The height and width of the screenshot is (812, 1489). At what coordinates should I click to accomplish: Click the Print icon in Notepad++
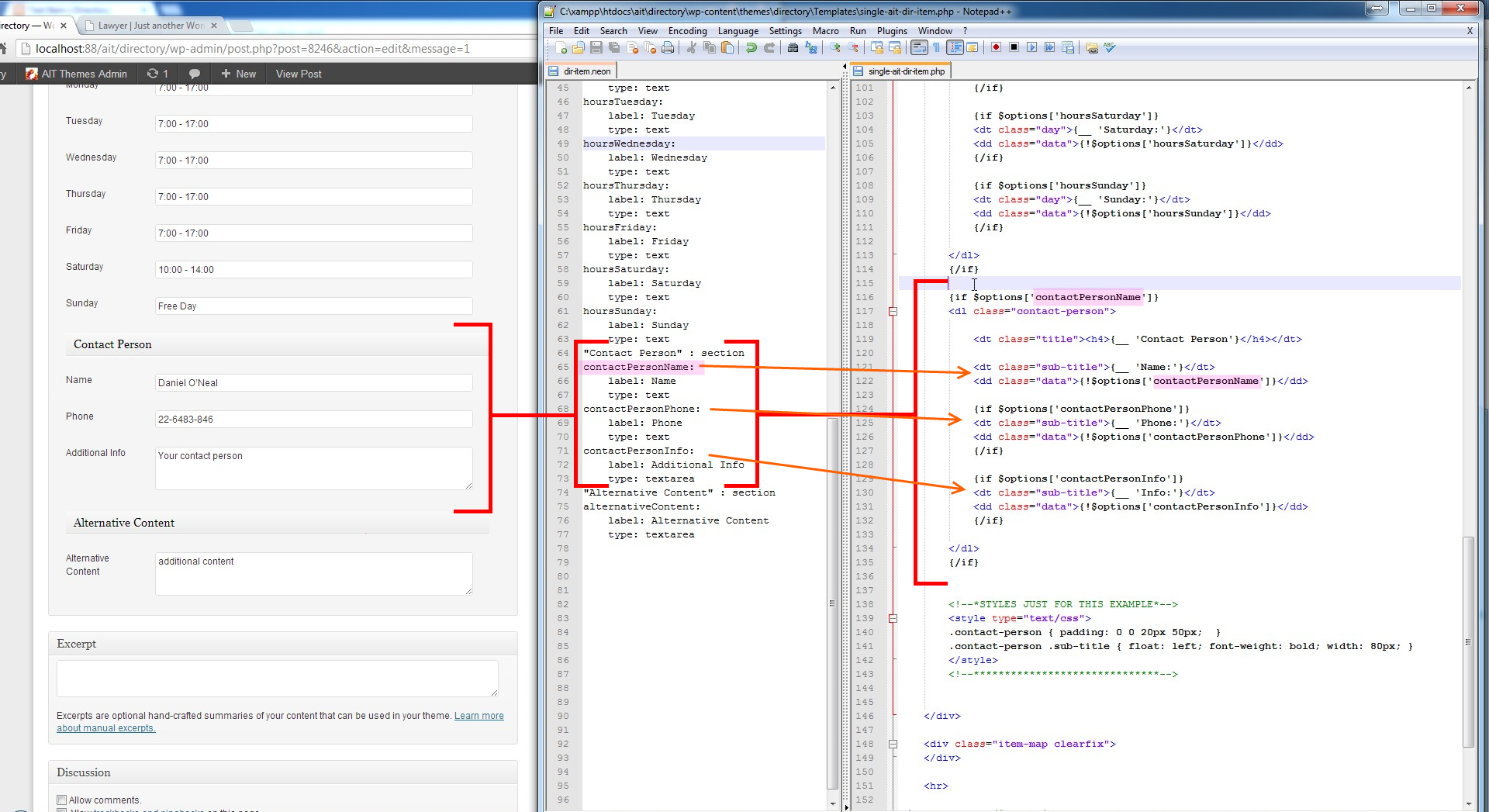(668, 47)
